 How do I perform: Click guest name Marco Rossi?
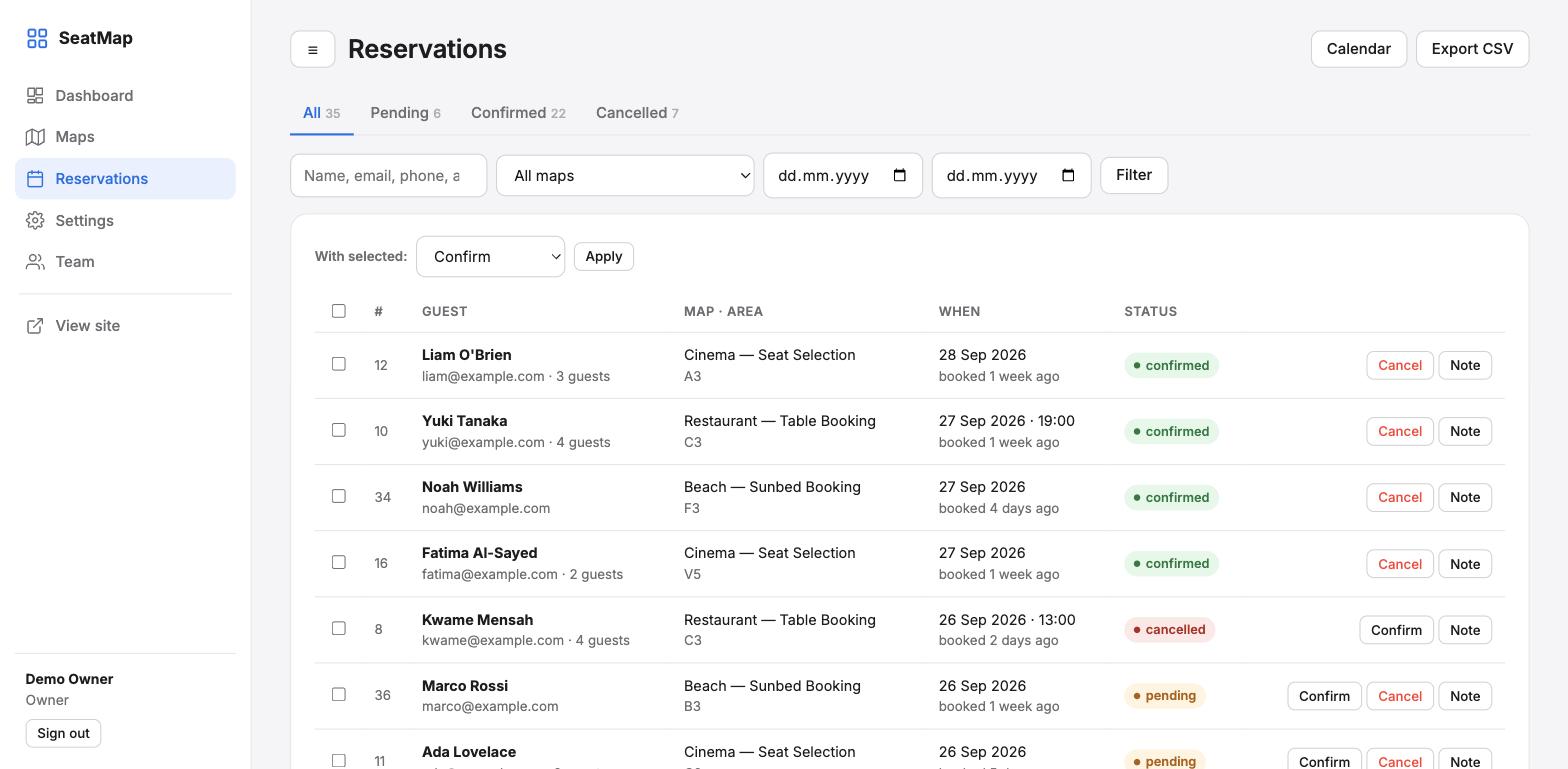pos(465,686)
